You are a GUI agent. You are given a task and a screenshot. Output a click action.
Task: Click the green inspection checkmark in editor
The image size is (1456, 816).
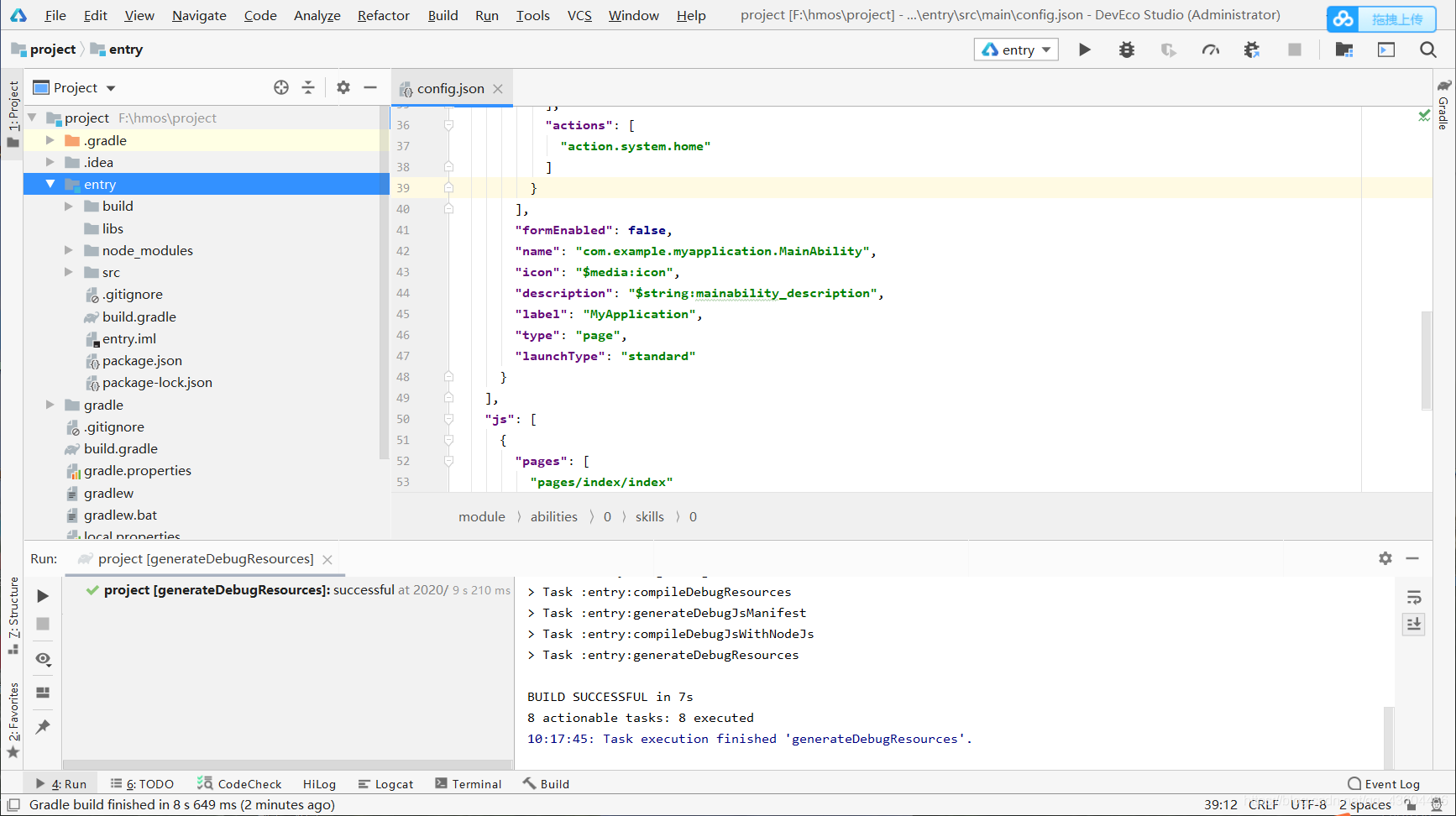[1424, 116]
